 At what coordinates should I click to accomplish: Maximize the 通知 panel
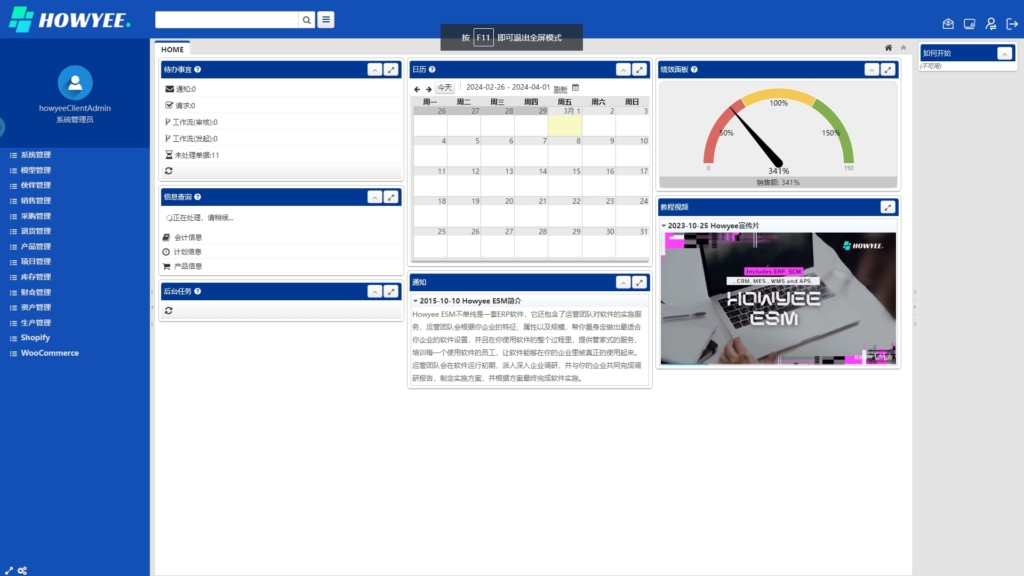click(639, 282)
